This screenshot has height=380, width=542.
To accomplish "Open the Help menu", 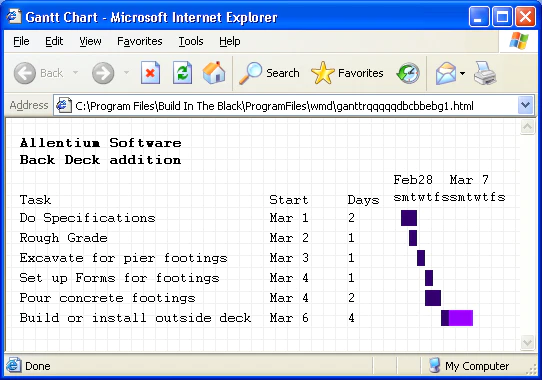I will (230, 41).
